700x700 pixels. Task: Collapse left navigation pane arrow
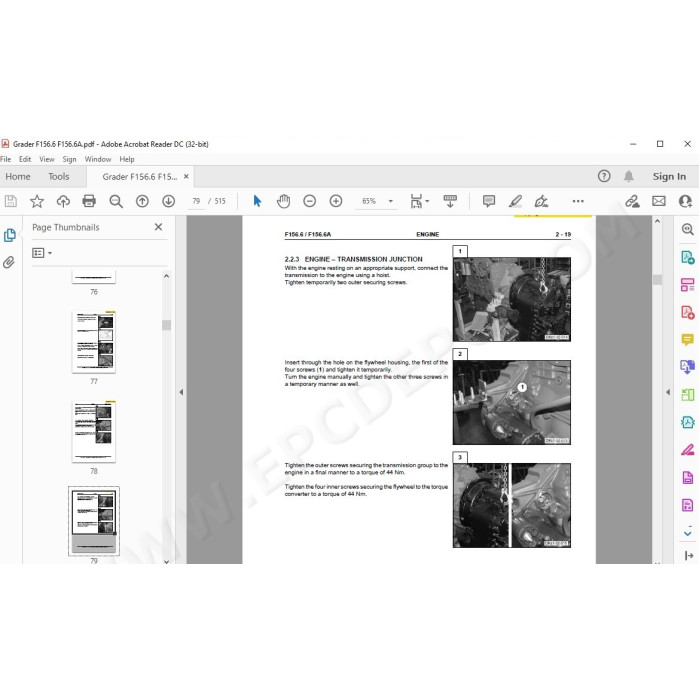pyautogui.click(x=181, y=392)
